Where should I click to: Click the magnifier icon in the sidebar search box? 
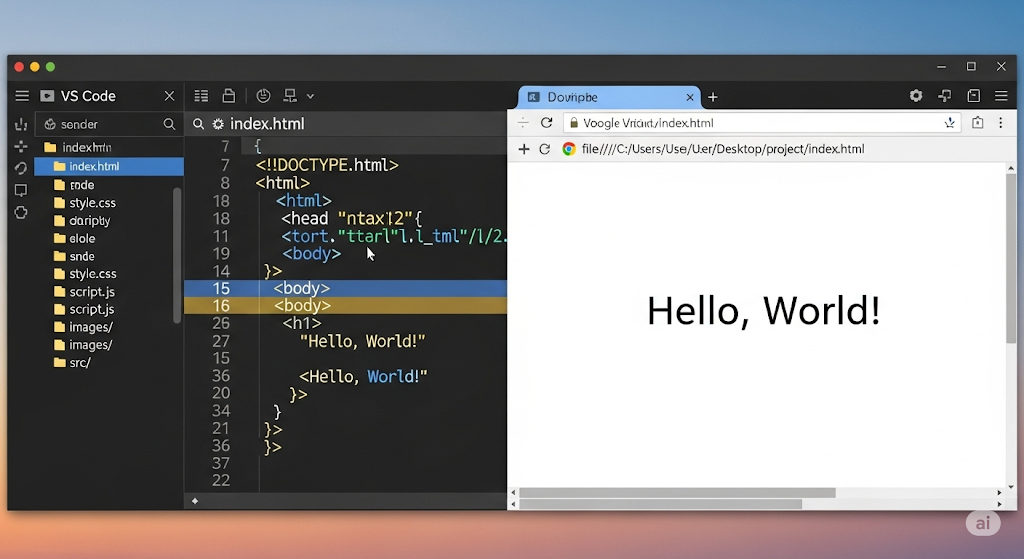[x=169, y=124]
